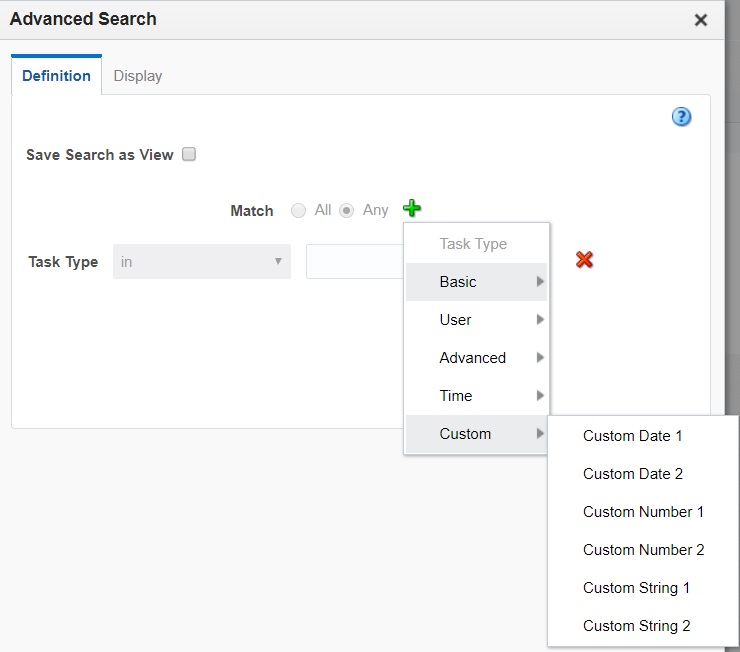
Task: Open the Definition tab
Action: (56, 76)
